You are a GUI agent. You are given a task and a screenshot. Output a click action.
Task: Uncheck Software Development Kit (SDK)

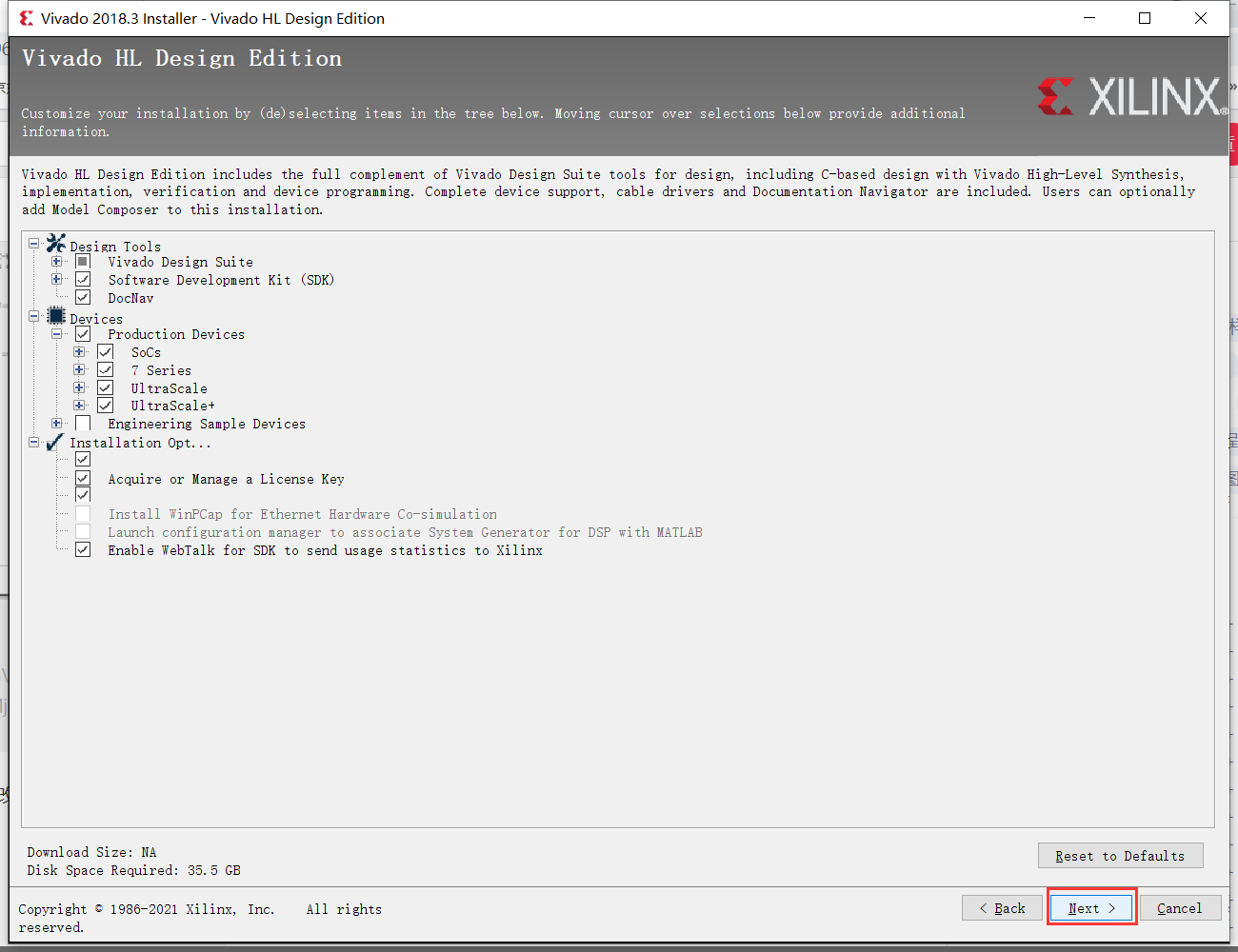click(83, 279)
